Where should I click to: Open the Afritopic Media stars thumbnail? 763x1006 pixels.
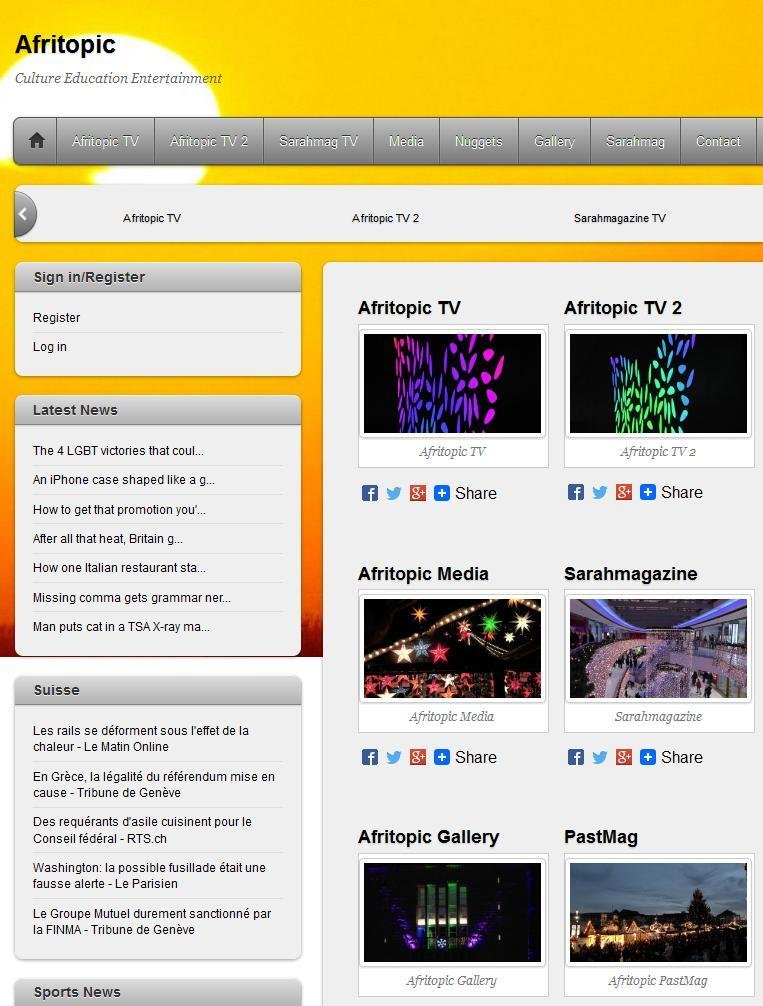click(x=452, y=648)
